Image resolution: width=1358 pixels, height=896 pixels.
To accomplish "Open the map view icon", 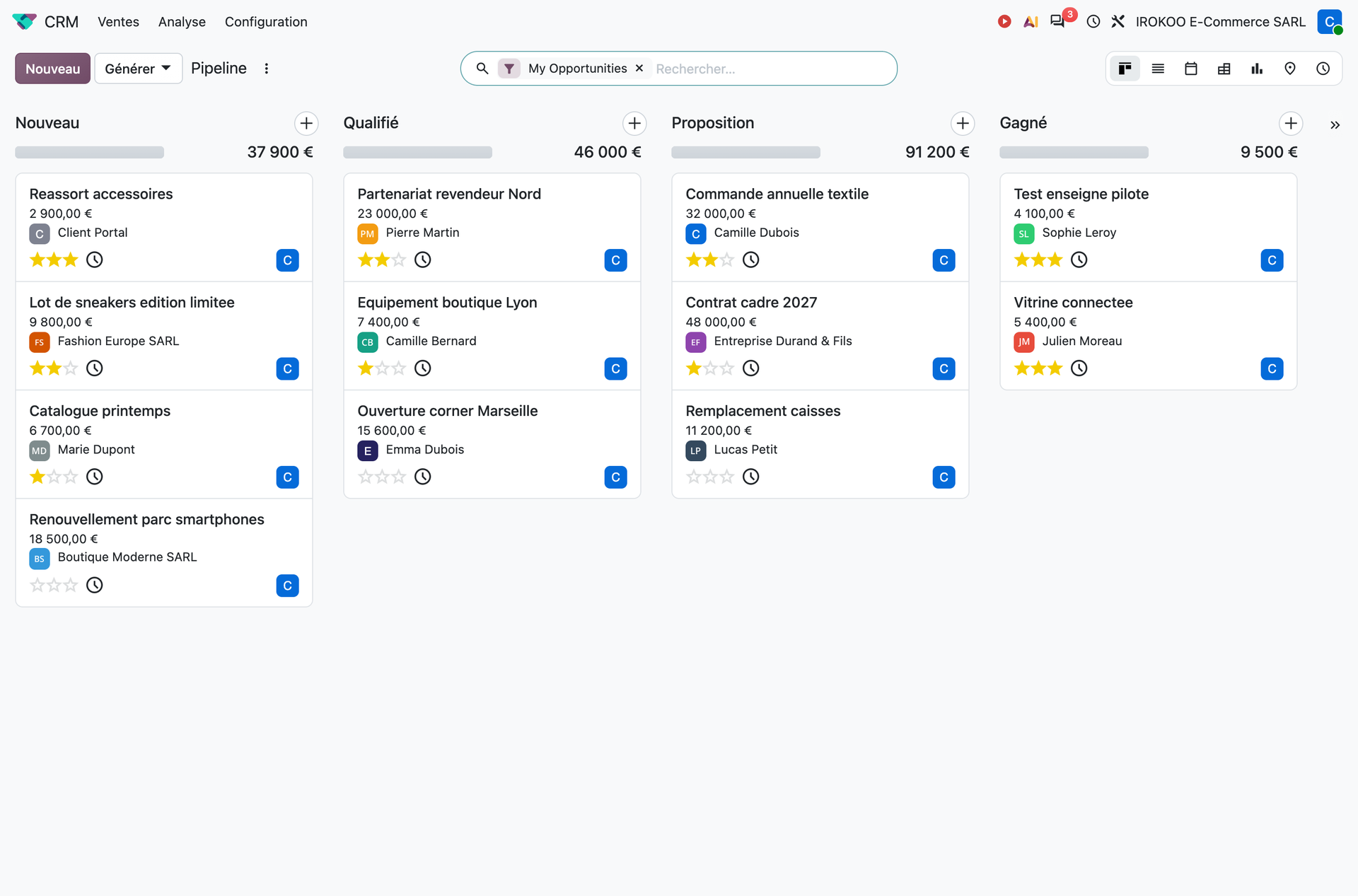I will click(1290, 69).
